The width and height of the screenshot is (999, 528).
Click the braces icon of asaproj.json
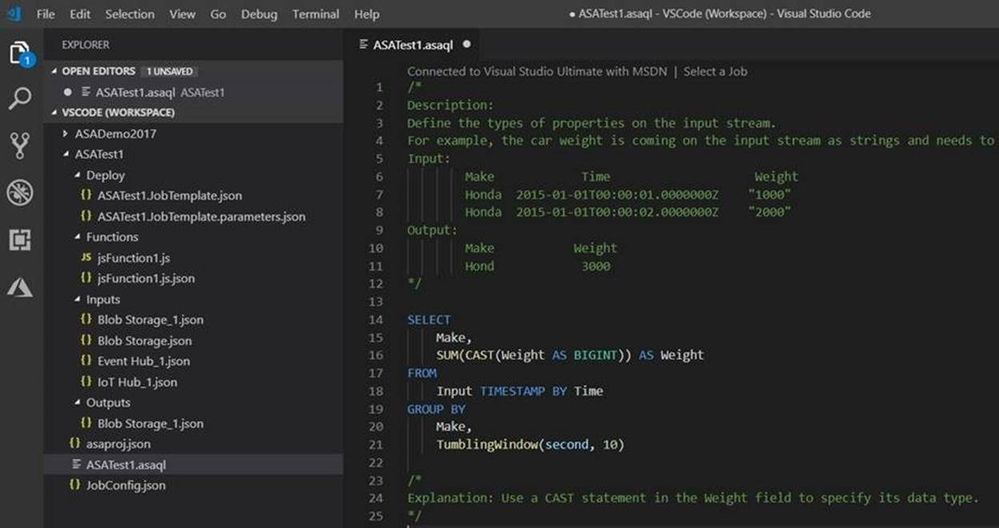[75, 444]
